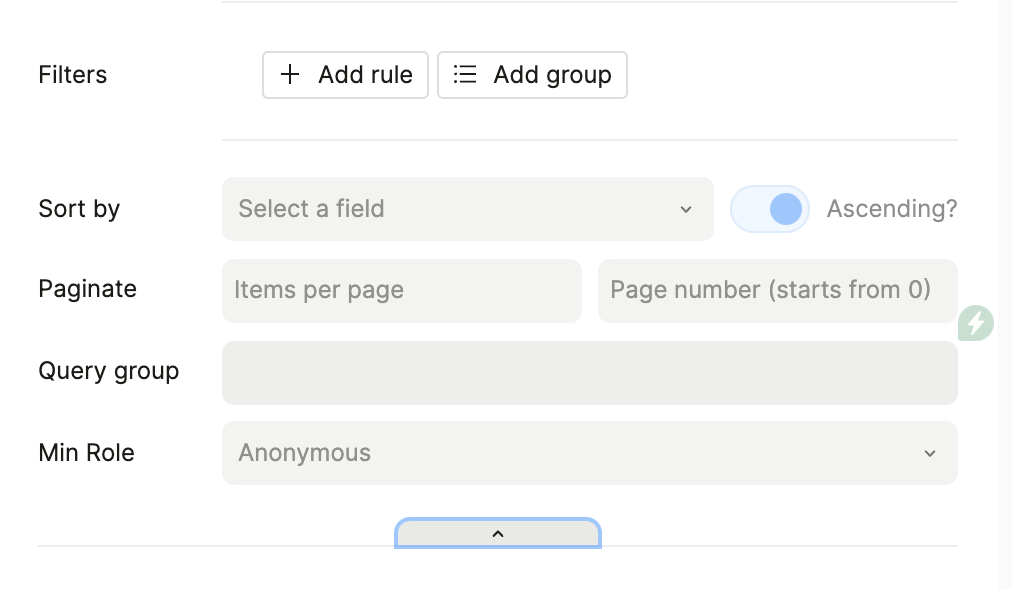Click the chevron arrow in Sort by dropdown
Screen dimensions: 1012x590
point(686,209)
